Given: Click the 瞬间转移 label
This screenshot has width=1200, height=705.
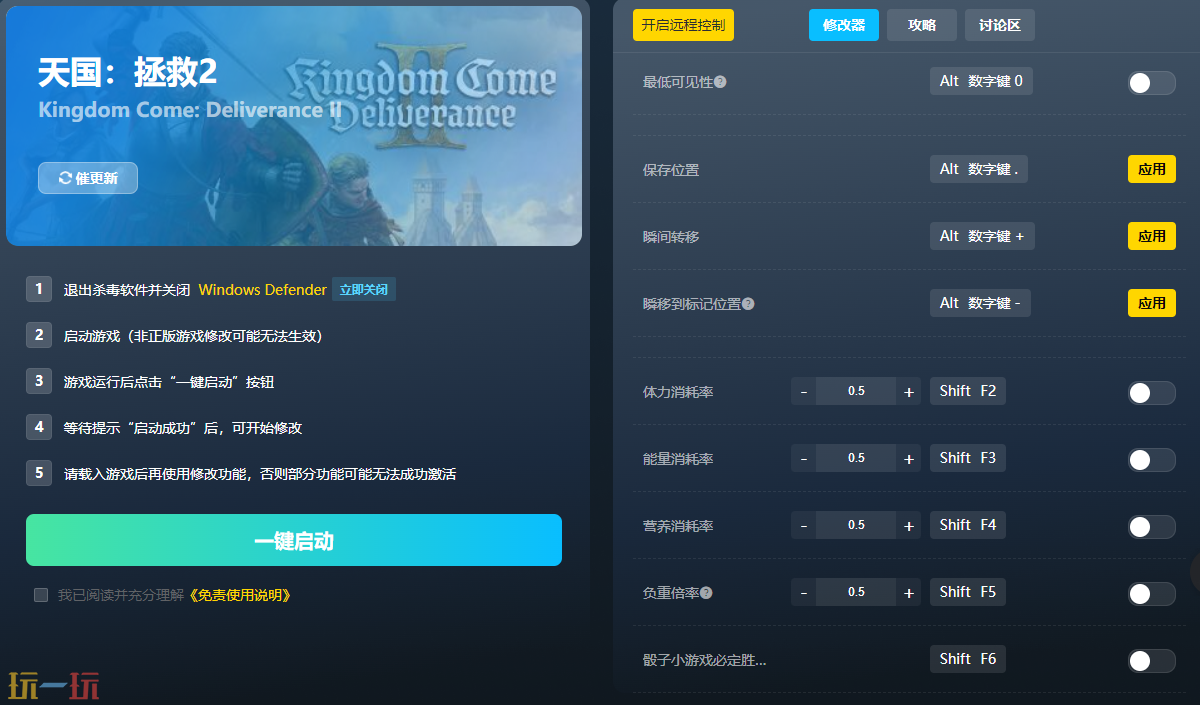Looking at the screenshot, I should coord(671,237).
